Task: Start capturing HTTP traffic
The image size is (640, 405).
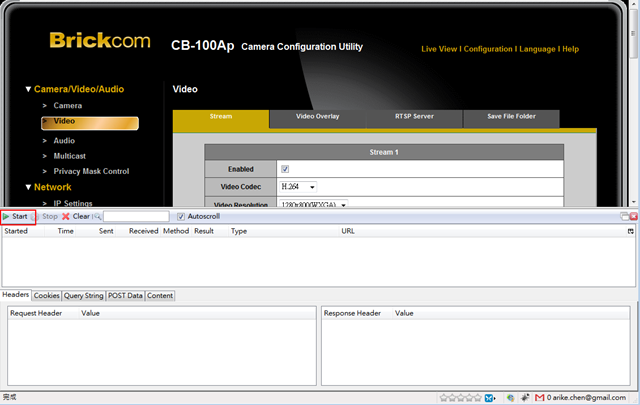Action: [x=16, y=216]
